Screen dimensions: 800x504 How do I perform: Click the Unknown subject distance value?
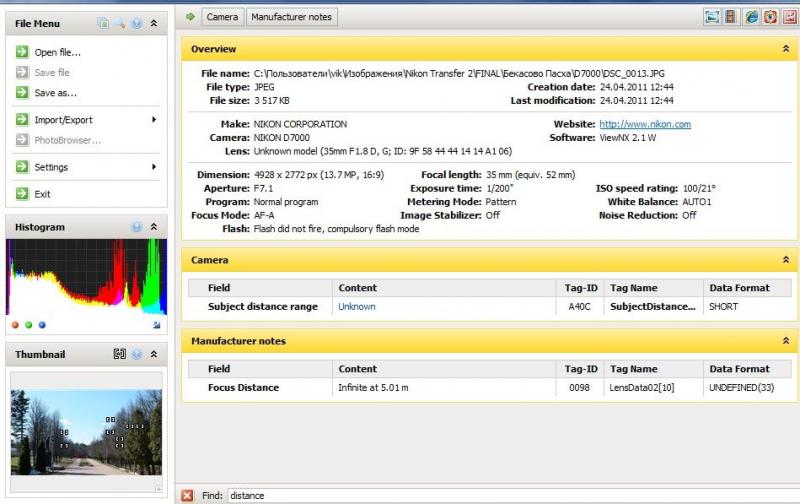pyautogui.click(x=357, y=307)
